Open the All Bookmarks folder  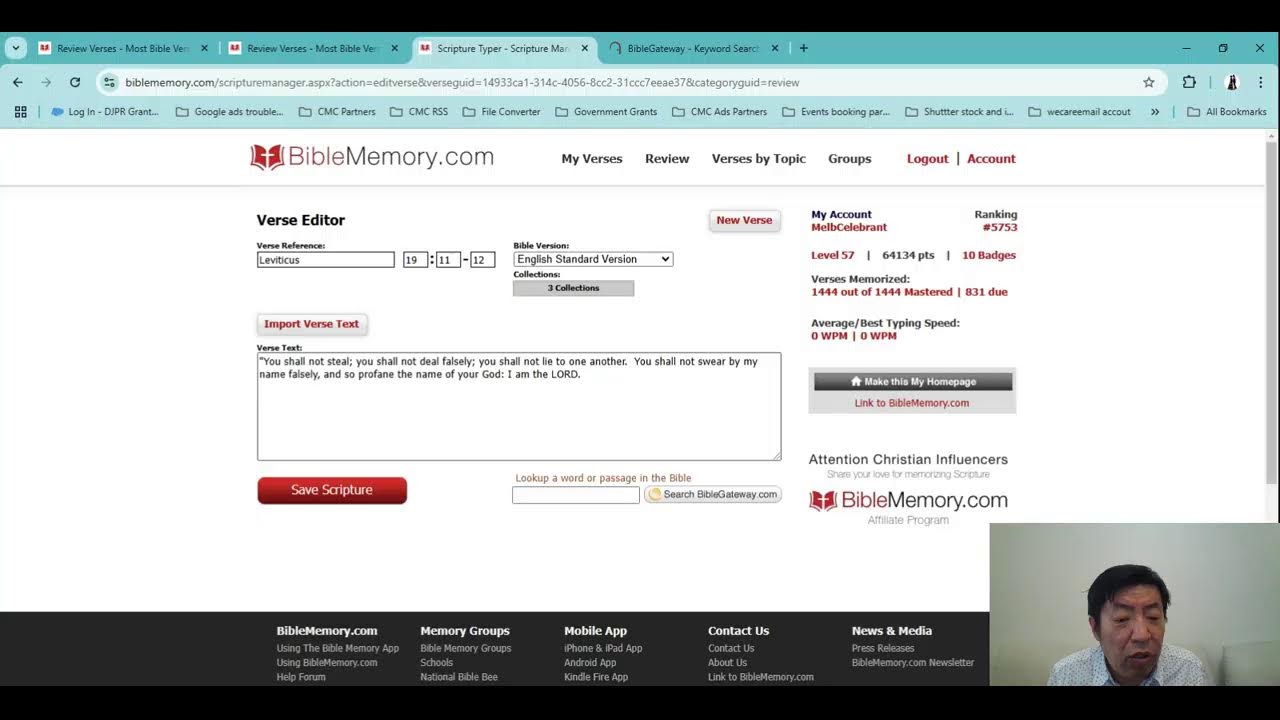pyautogui.click(x=1227, y=112)
